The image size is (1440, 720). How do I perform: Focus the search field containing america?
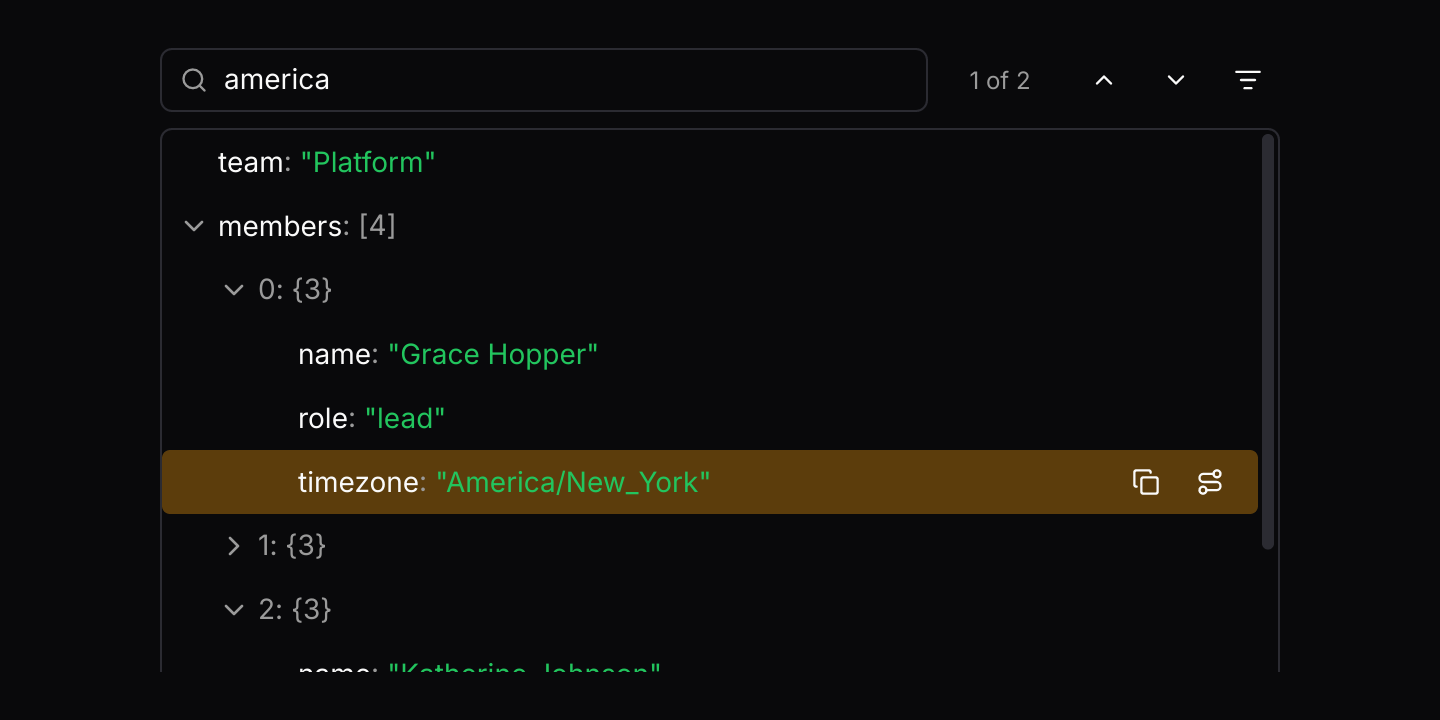pos(544,80)
